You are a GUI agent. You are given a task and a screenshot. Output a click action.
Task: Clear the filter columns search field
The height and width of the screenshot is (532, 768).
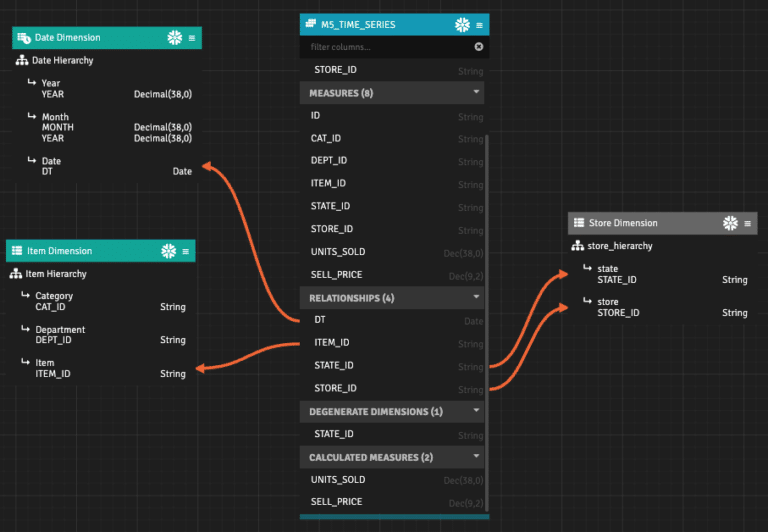tap(478, 47)
